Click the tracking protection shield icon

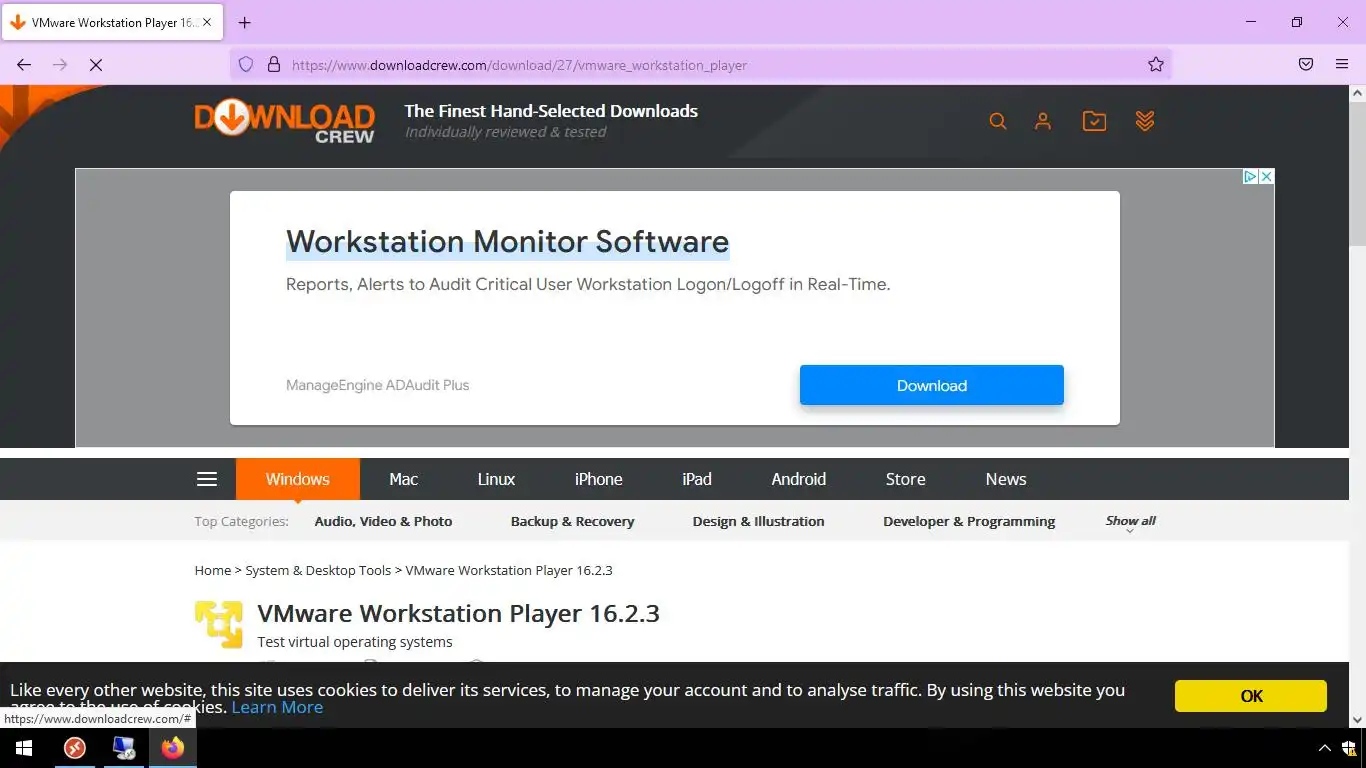[x=246, y=64]
